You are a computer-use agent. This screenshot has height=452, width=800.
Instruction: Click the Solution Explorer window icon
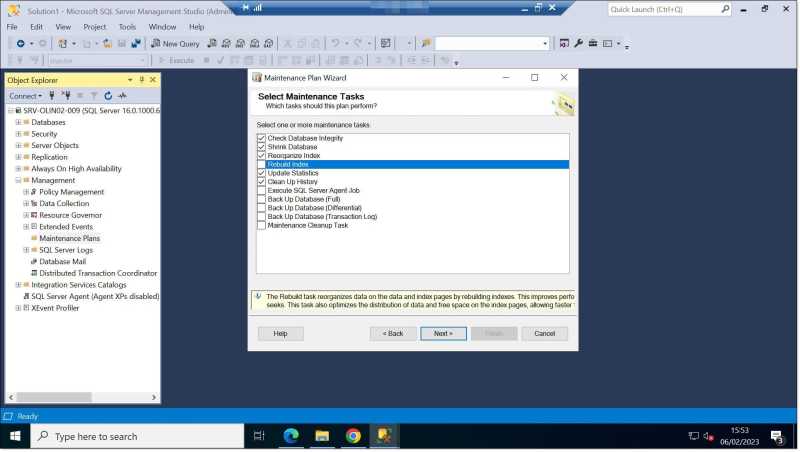pyautogui.click(x=564, y=43)
